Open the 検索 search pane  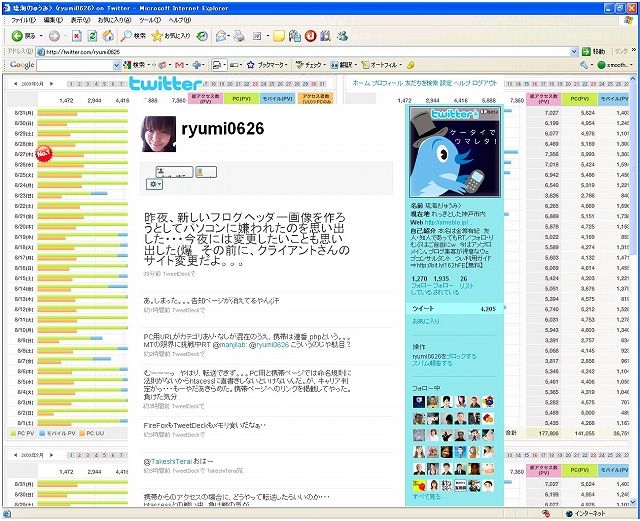133,36
